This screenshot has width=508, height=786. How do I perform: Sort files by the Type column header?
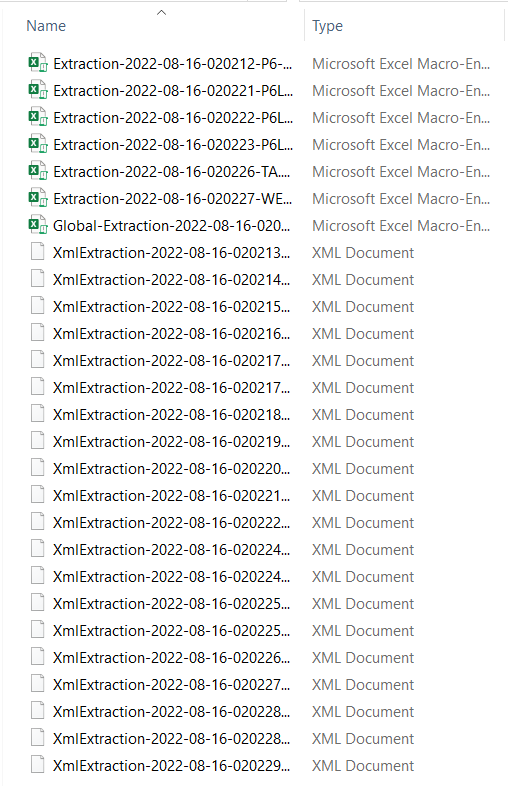point(327,26)
